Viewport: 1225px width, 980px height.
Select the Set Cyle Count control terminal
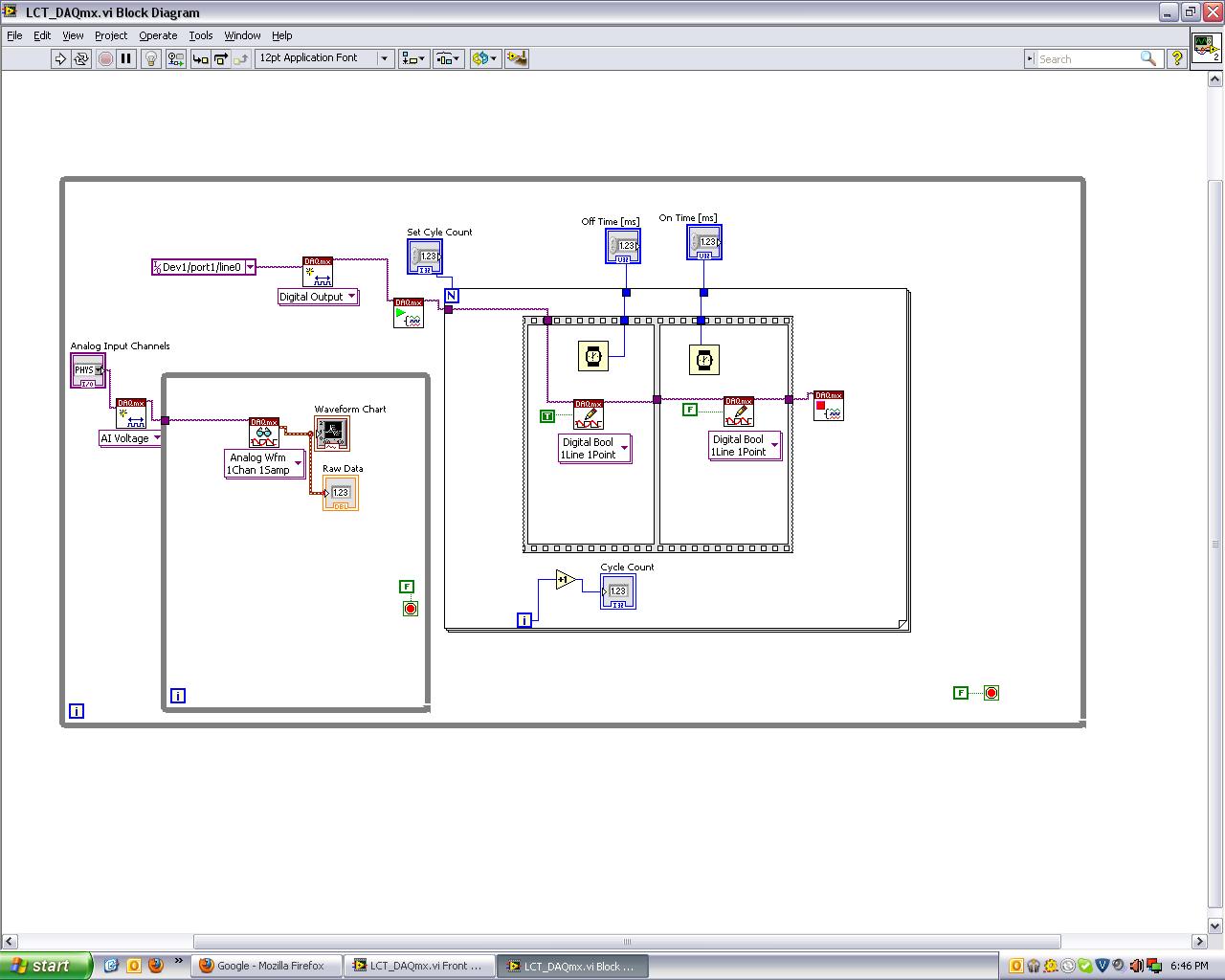point(425,256)
